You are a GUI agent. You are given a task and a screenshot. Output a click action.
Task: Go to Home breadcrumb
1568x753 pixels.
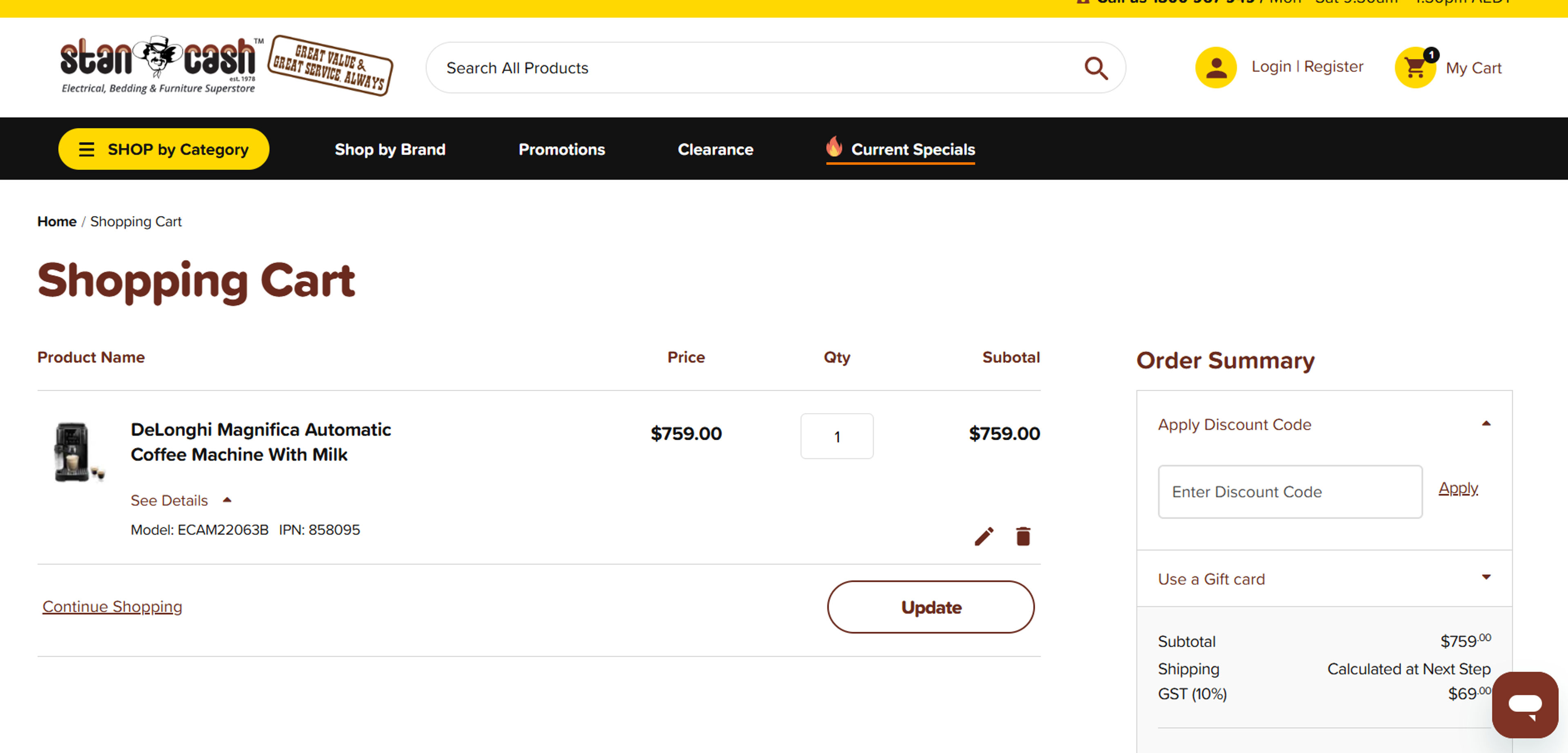coord(57,222)
